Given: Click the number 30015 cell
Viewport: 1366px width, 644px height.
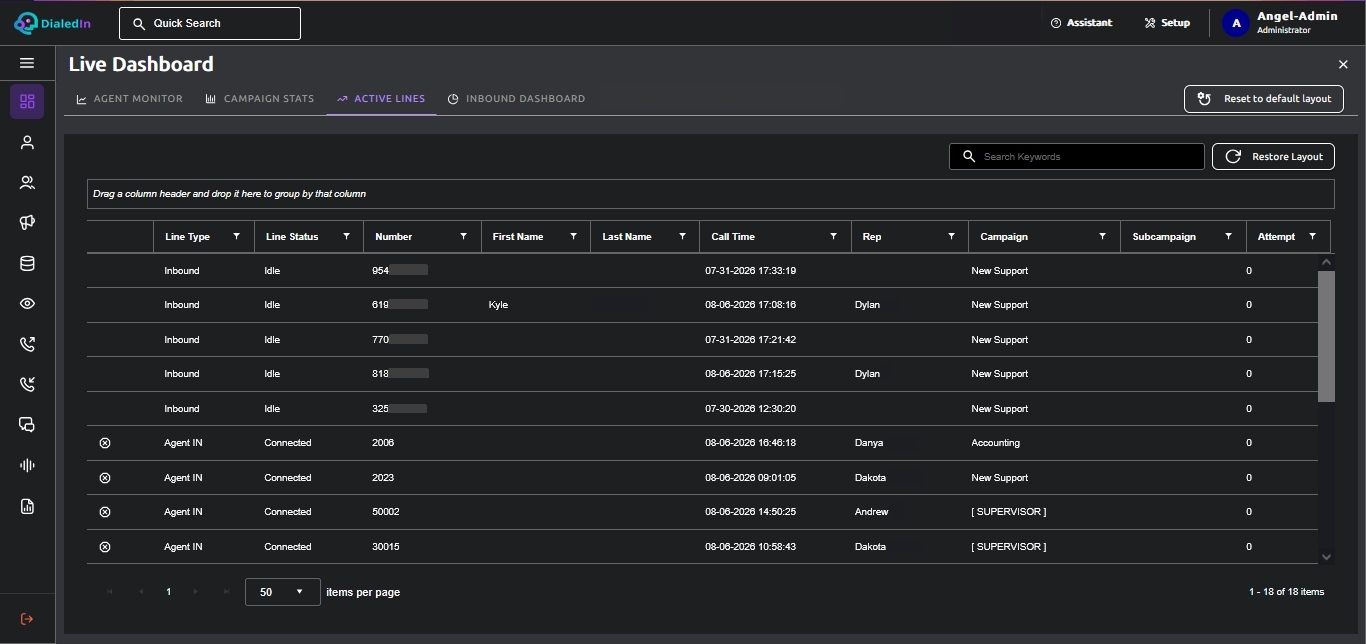Looking at the screenshot, I should point(386,547).
